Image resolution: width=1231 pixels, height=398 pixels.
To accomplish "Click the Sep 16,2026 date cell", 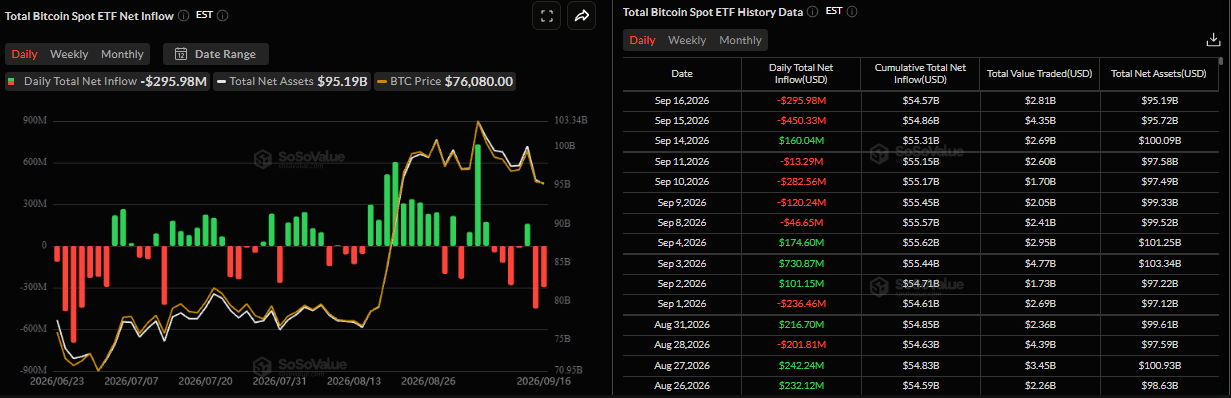I will tap(682, 101).
